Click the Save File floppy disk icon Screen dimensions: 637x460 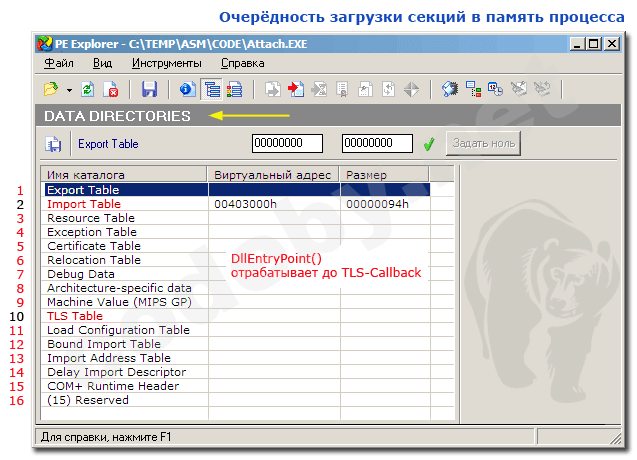(x=149, y=89)
